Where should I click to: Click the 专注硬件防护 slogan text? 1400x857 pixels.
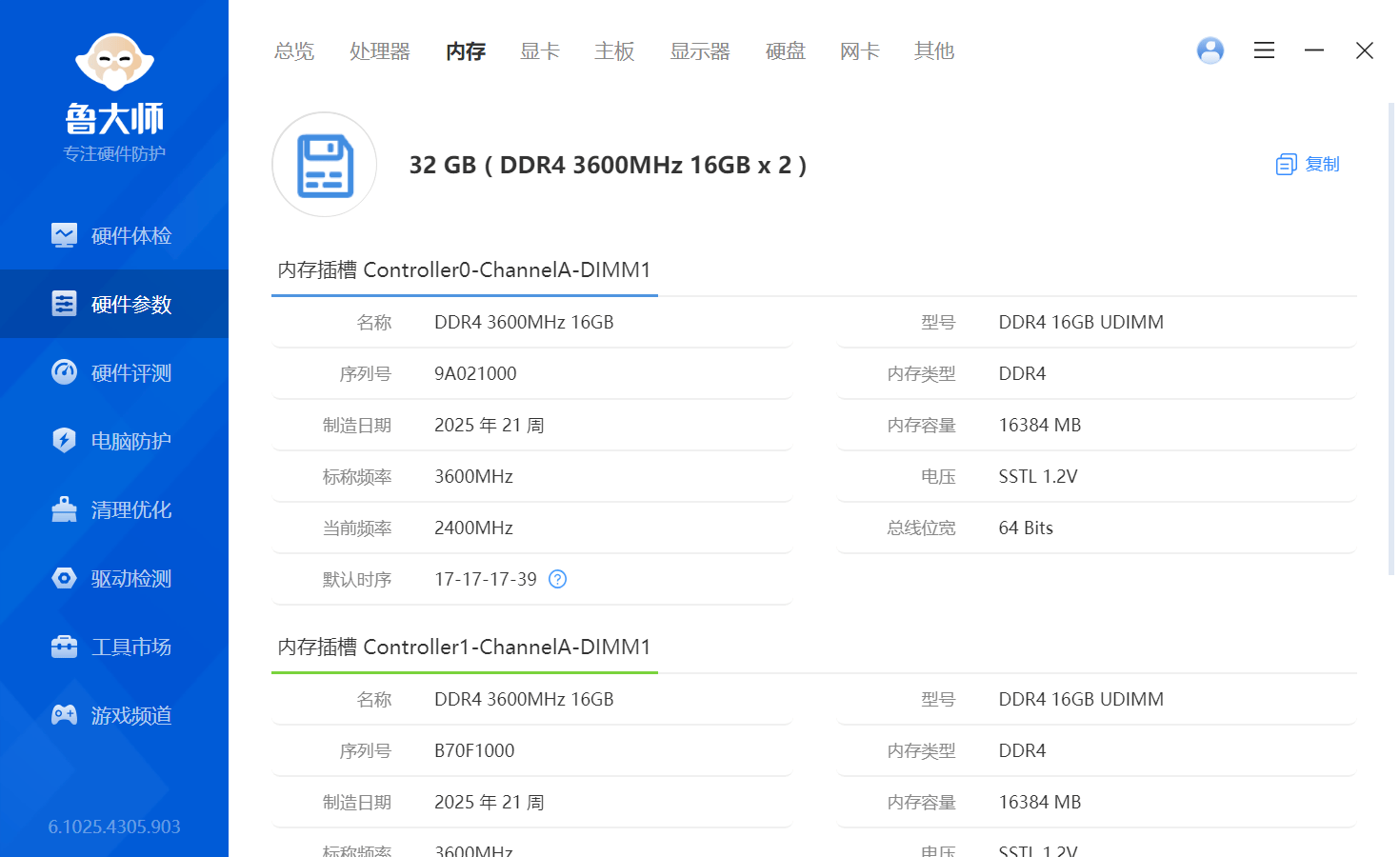coord(114,154)
